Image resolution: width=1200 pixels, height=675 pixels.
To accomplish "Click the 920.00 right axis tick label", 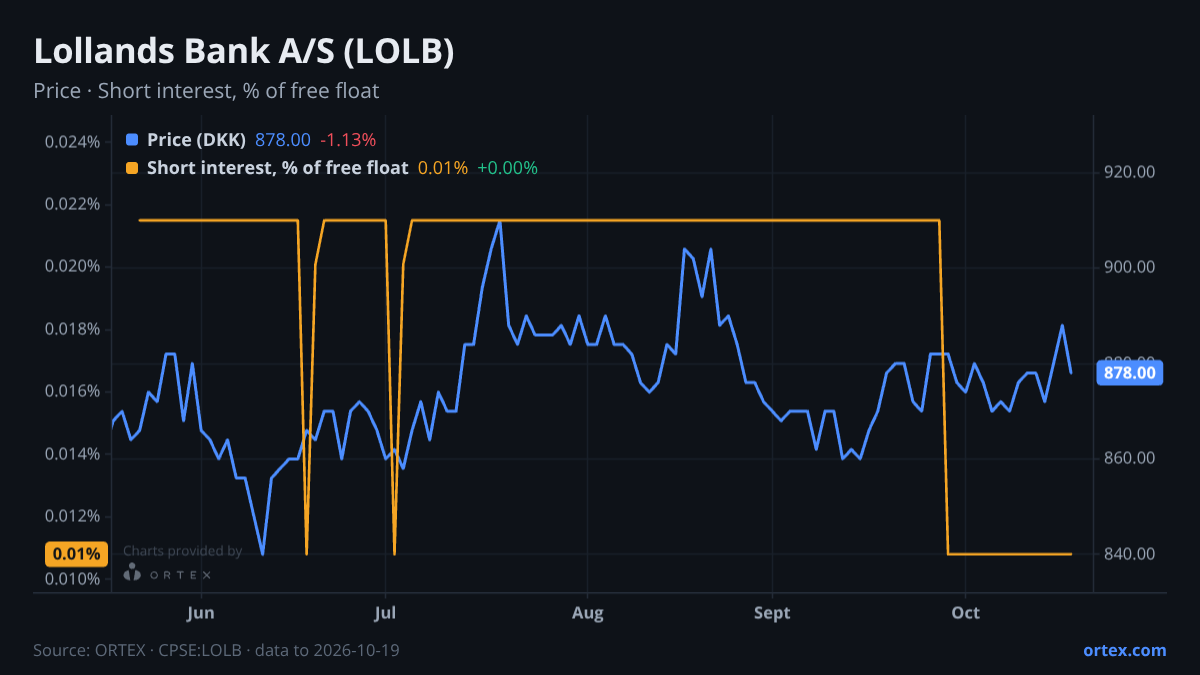I will click(x=1130, y=172).
